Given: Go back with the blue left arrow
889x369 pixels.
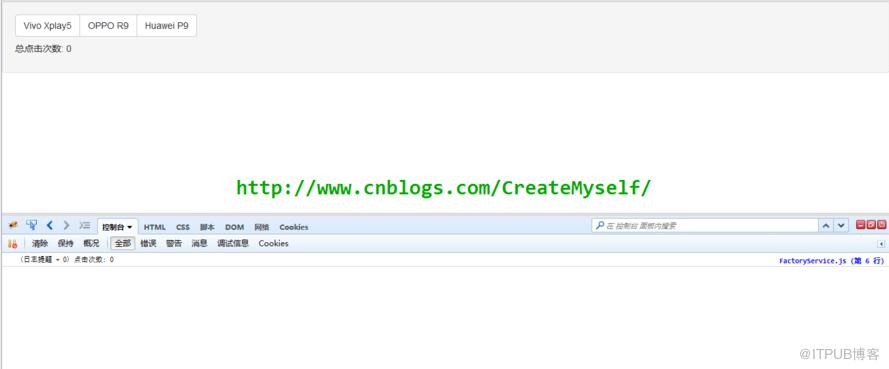Looking at the screenshot, I should 49,225.
